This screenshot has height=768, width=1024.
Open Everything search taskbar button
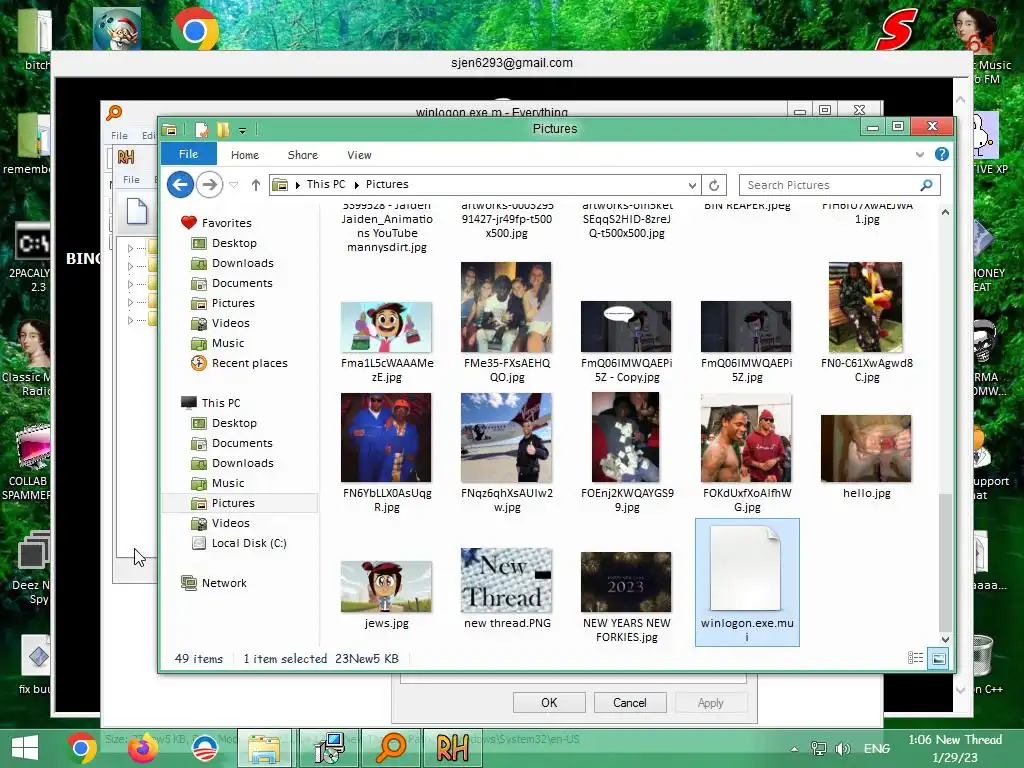coord(391,748)
